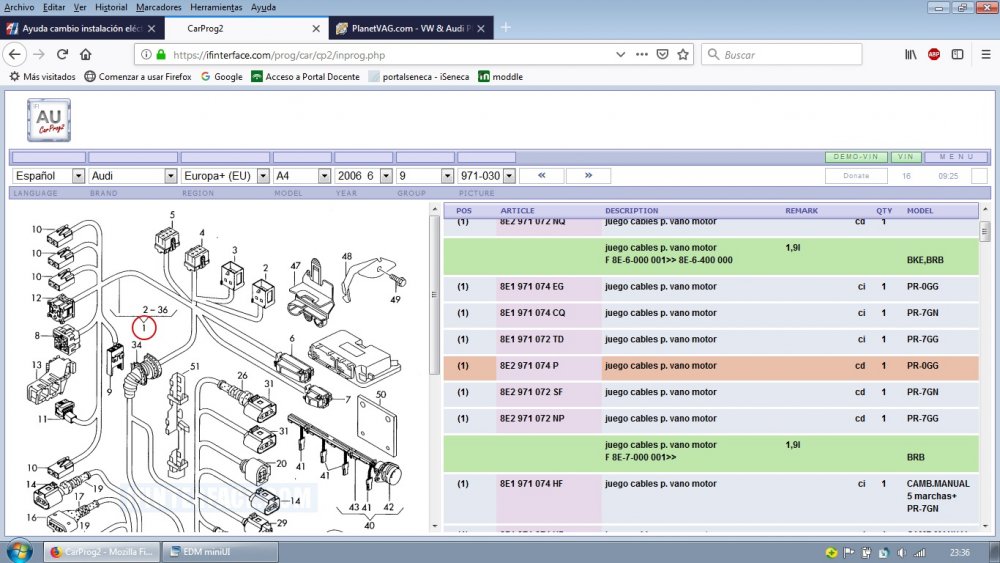Close the CarProg2 tab

316,29
